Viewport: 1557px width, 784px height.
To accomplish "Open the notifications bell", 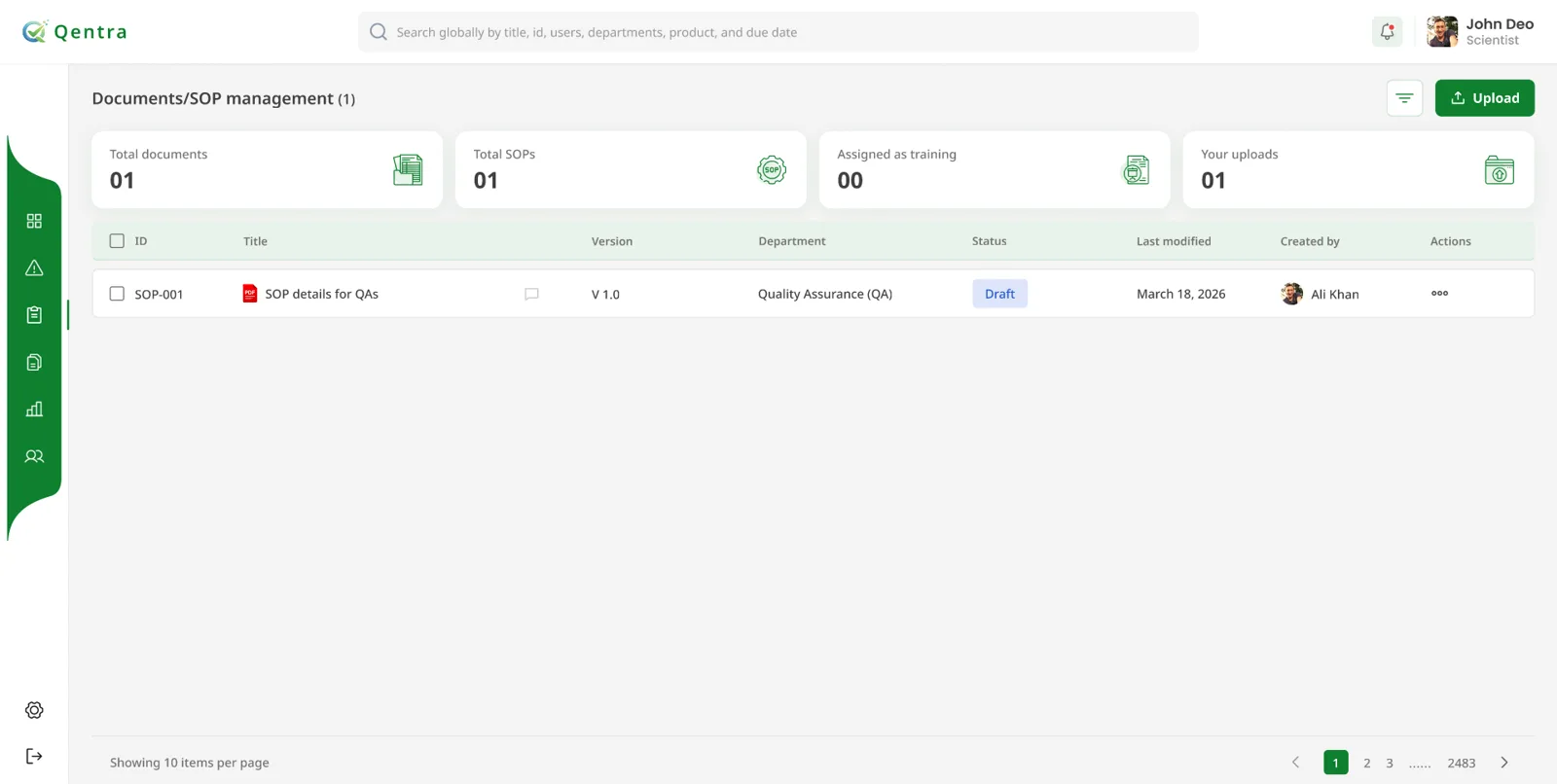I will pos(1387,32).
